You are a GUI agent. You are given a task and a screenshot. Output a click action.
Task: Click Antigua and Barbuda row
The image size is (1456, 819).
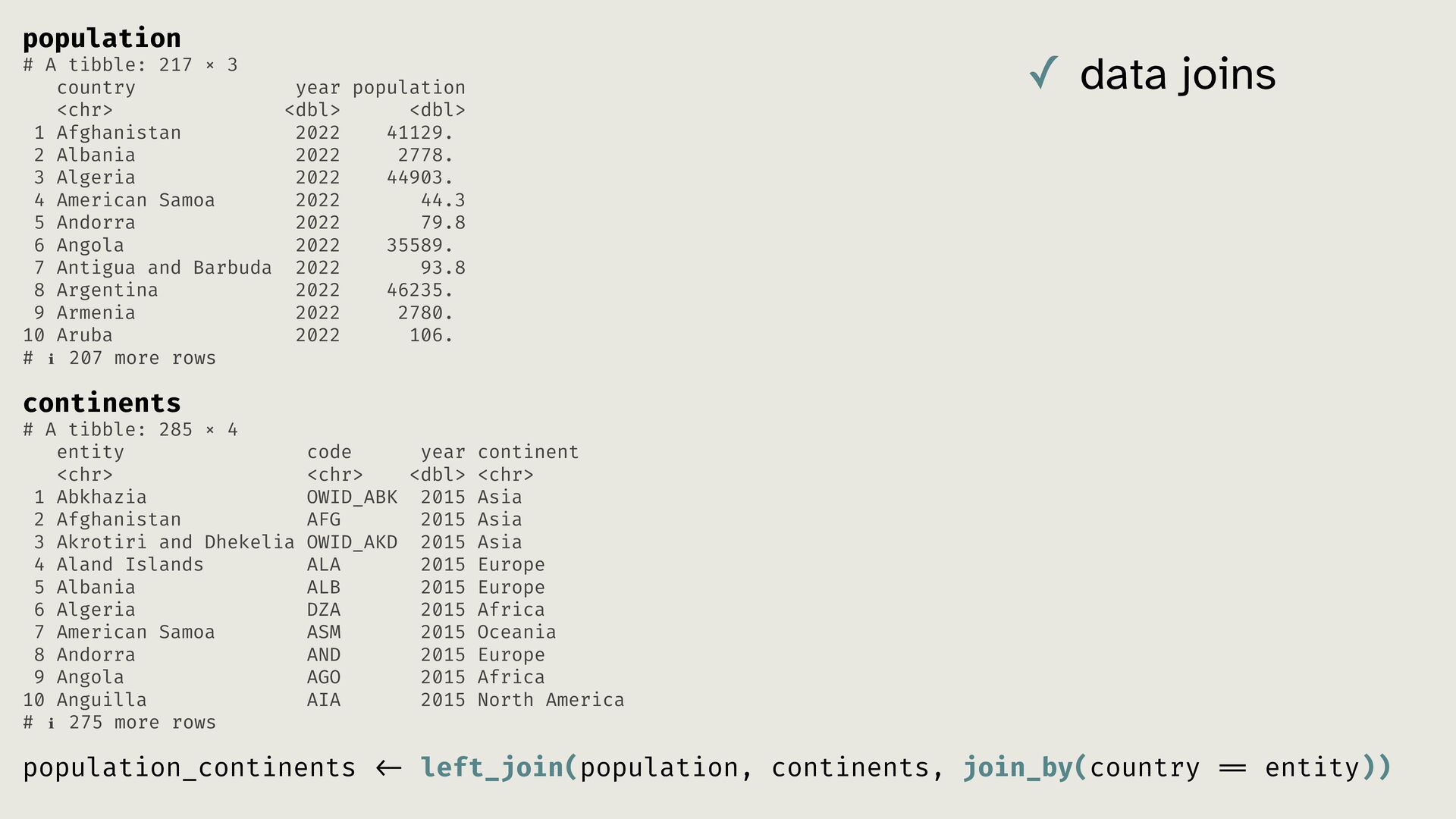click(x=164, y=268)
